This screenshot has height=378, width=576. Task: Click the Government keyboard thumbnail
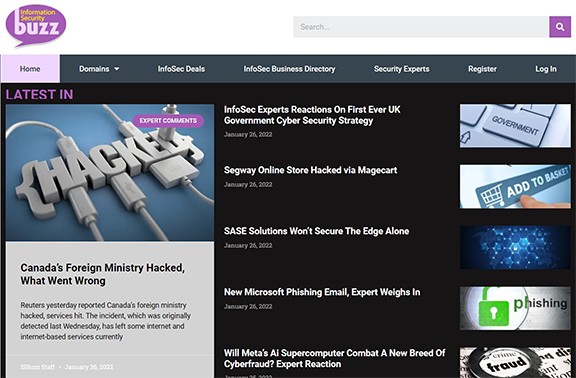click(515, 126)
